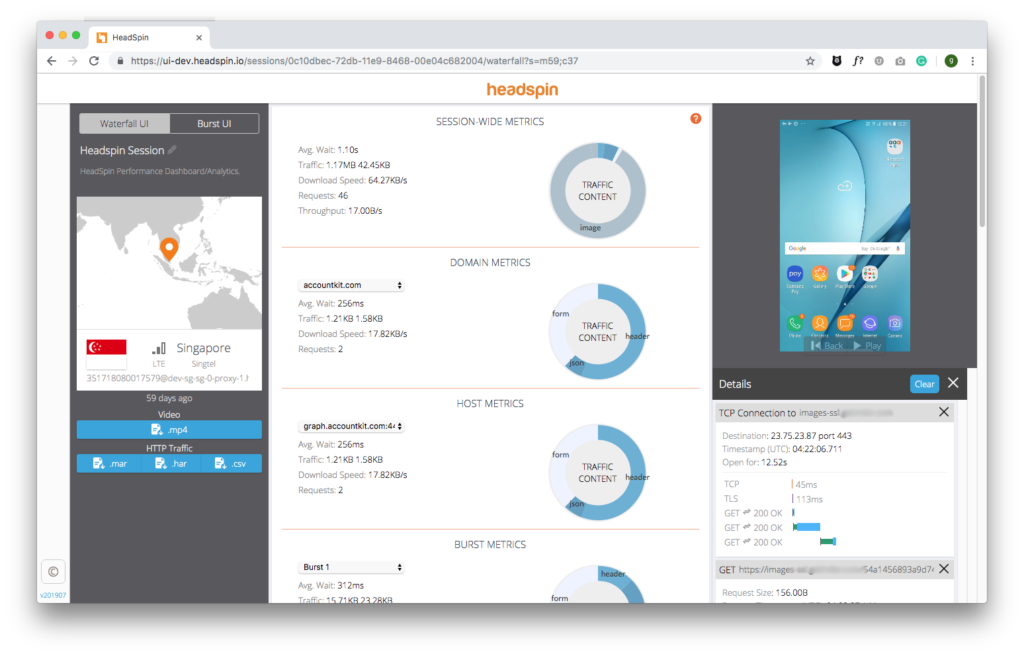Open the graph.accountkit.com host dropdown
Screen dimensions: 1024x656
click(x=351, y=426)
